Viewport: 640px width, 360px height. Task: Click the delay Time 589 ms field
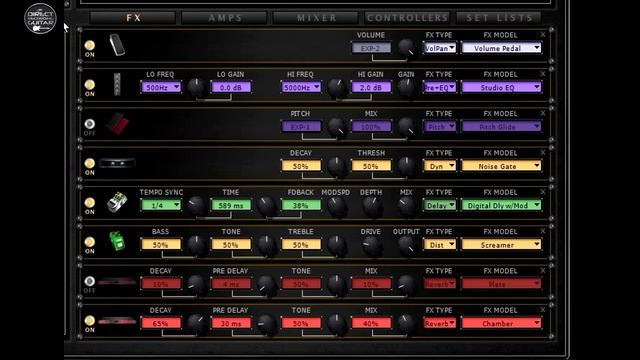click(231, 205)
